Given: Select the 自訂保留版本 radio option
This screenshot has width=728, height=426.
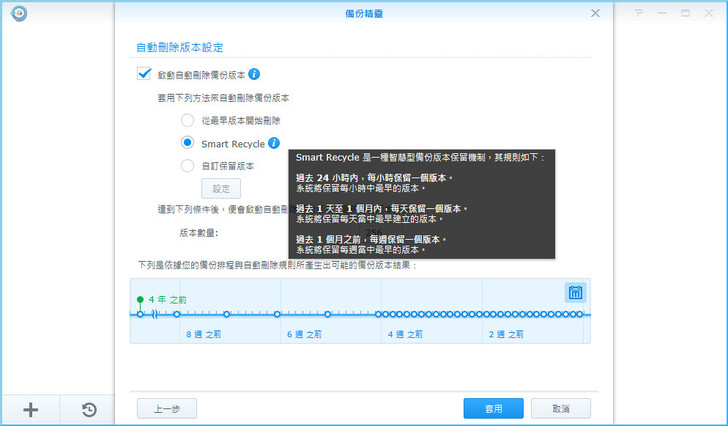Looking at the screenshot, I should tap(187, 166).
